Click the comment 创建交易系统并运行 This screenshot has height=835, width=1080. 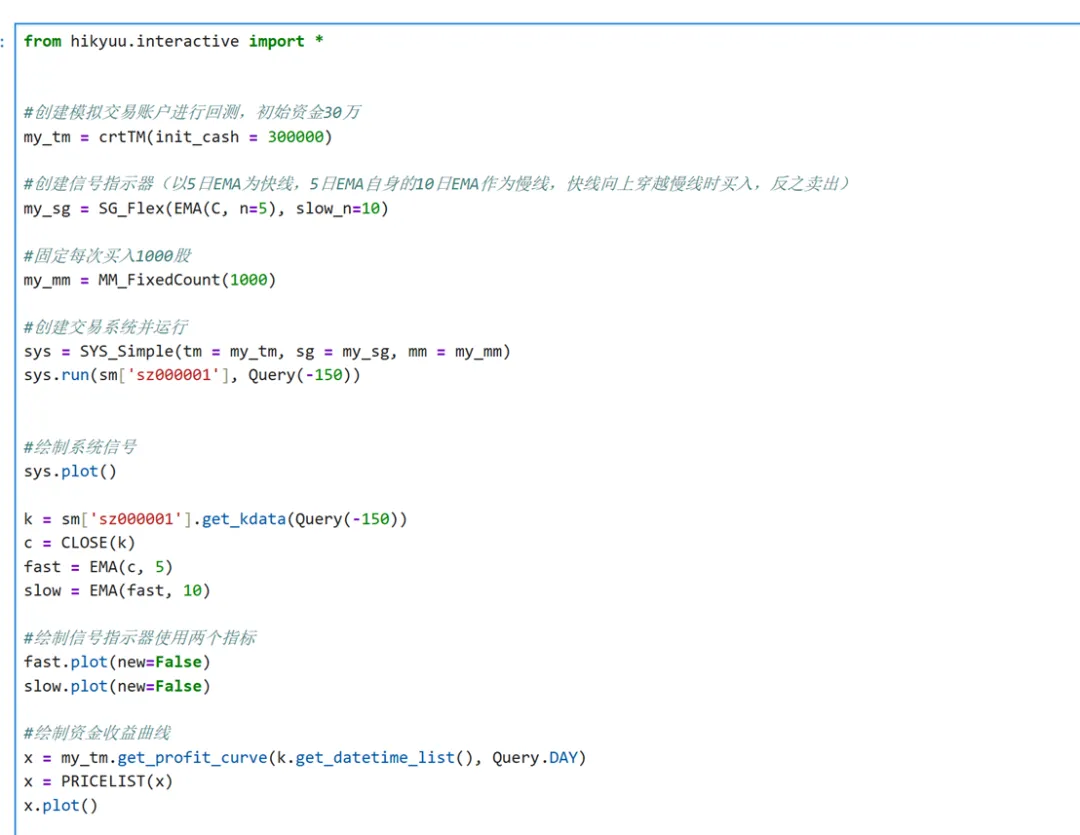(105, 327)
